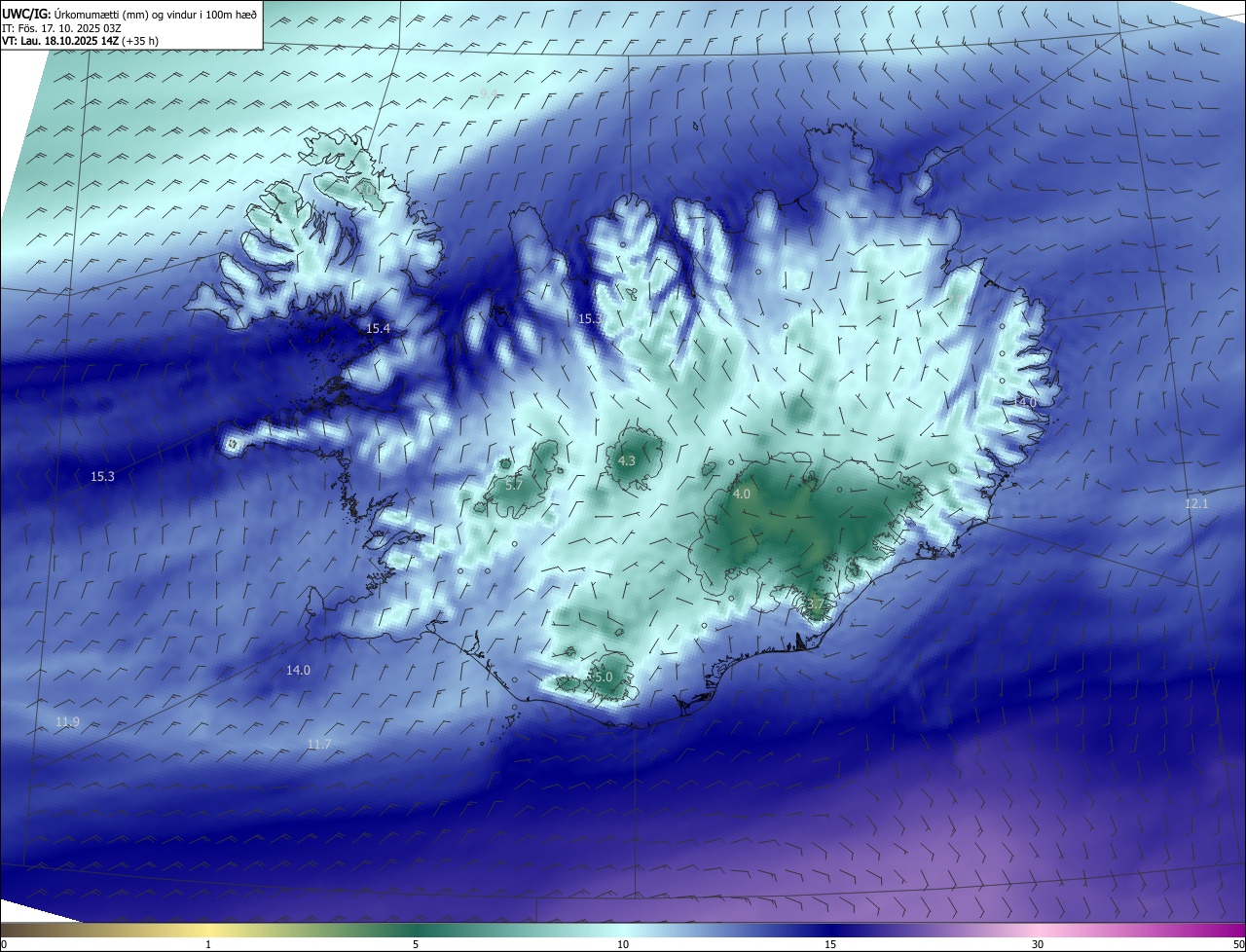Click the color scale label 1
1246x952 pixels.
(x=208, y=945)
